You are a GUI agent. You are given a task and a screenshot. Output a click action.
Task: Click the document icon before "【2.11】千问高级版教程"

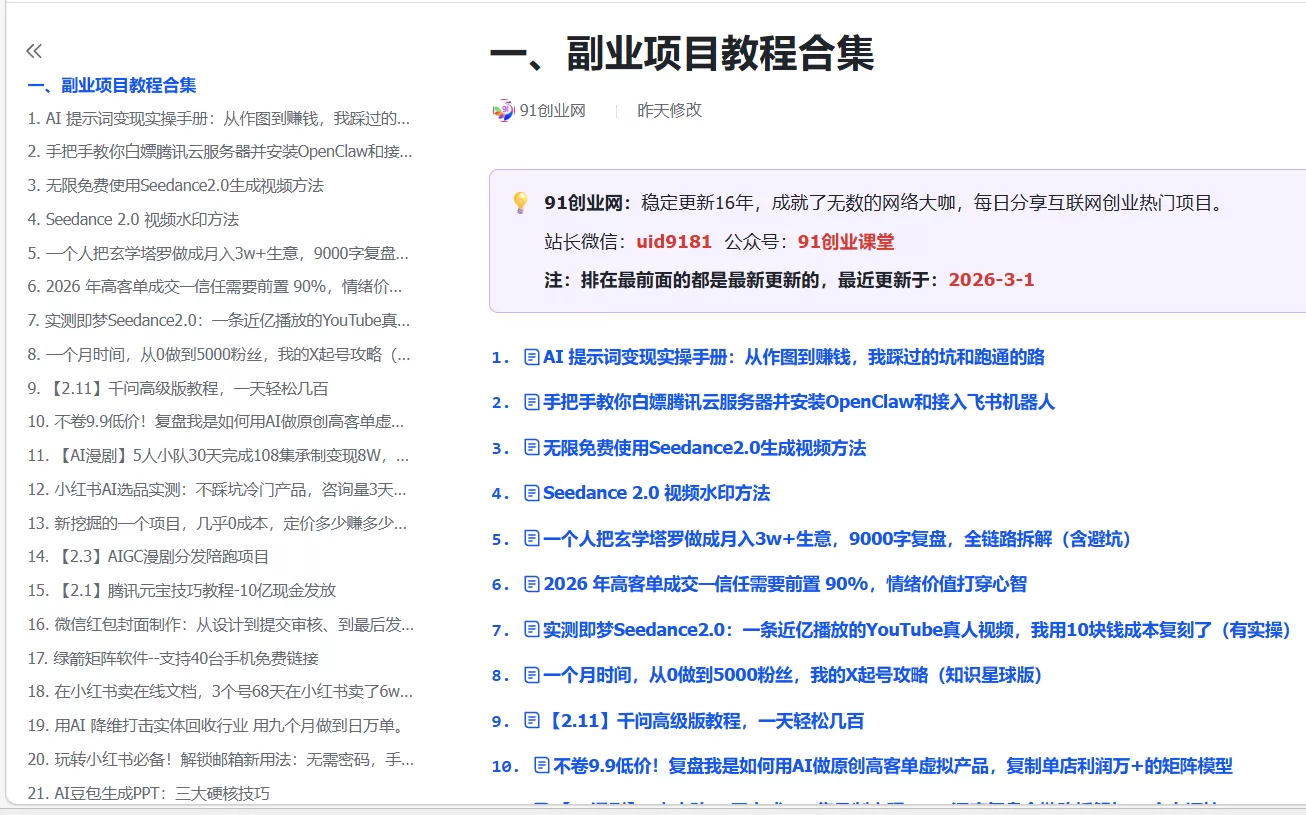click(532, 720)
